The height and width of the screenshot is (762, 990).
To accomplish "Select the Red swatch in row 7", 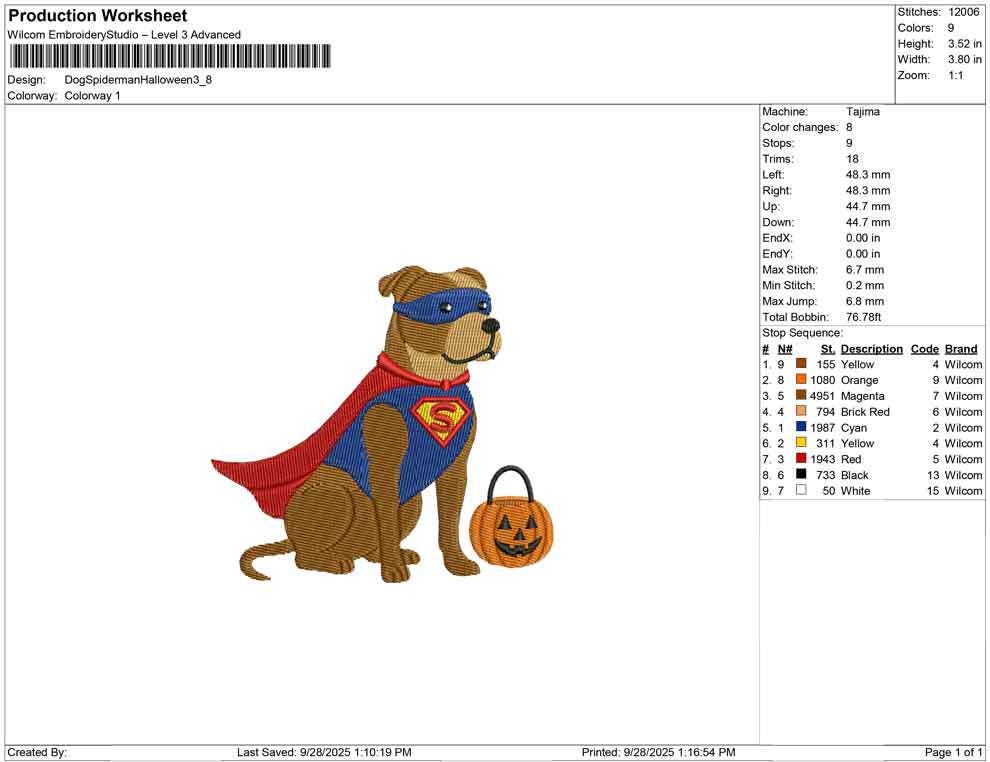I will coord(800,458).
